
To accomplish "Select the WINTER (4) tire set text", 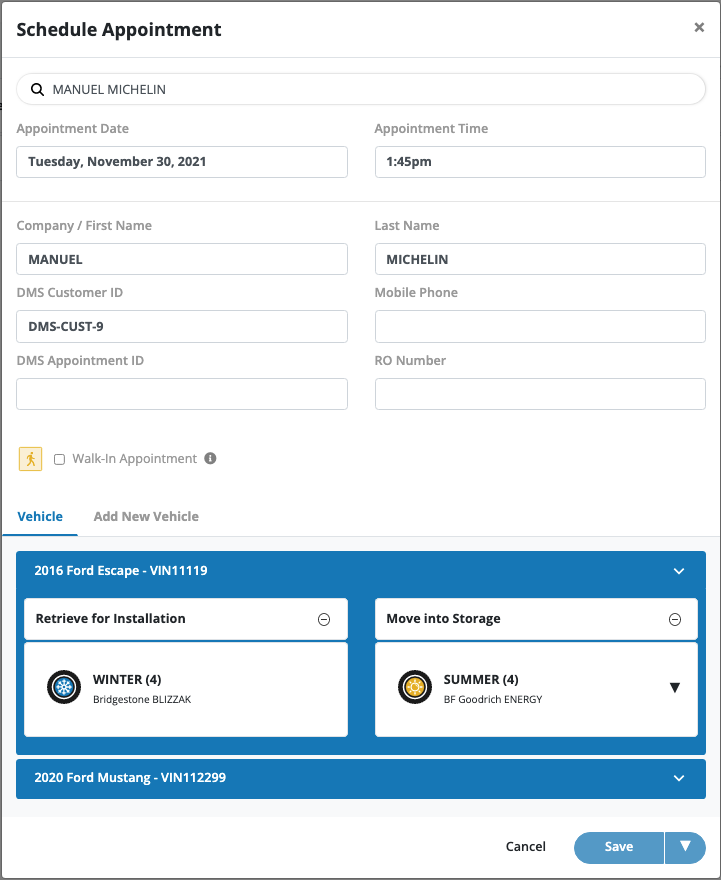I will point(127,680).
